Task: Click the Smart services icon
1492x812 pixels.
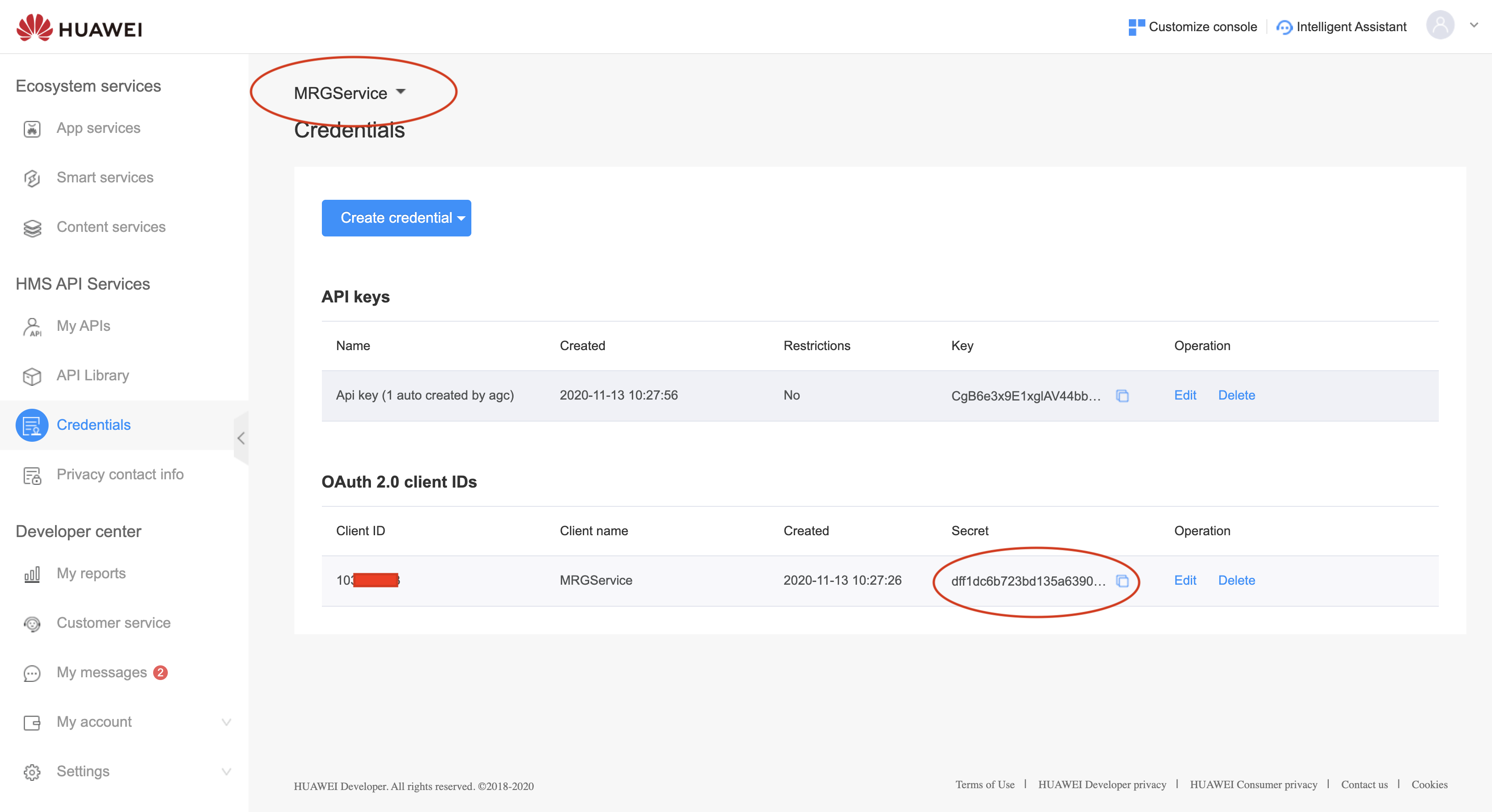Action: click(x=32, y=178)
